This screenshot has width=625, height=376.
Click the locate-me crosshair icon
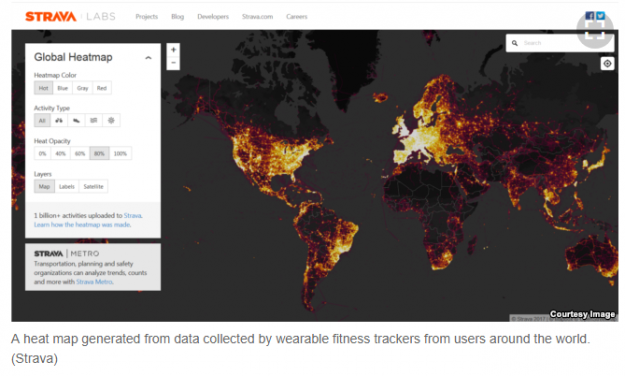click(x=607, y=63)
